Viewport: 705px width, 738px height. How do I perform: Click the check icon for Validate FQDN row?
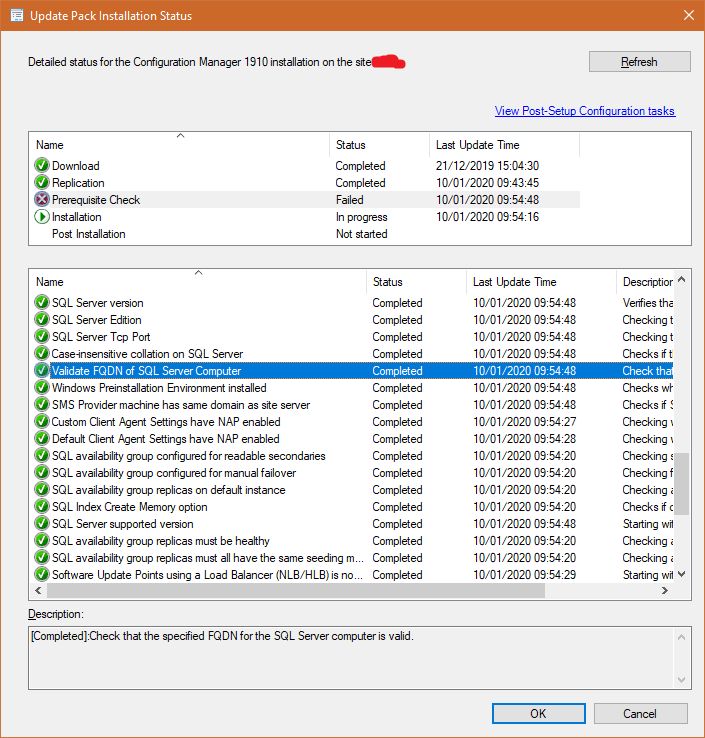pyautogui.click(x=42, y=370)
